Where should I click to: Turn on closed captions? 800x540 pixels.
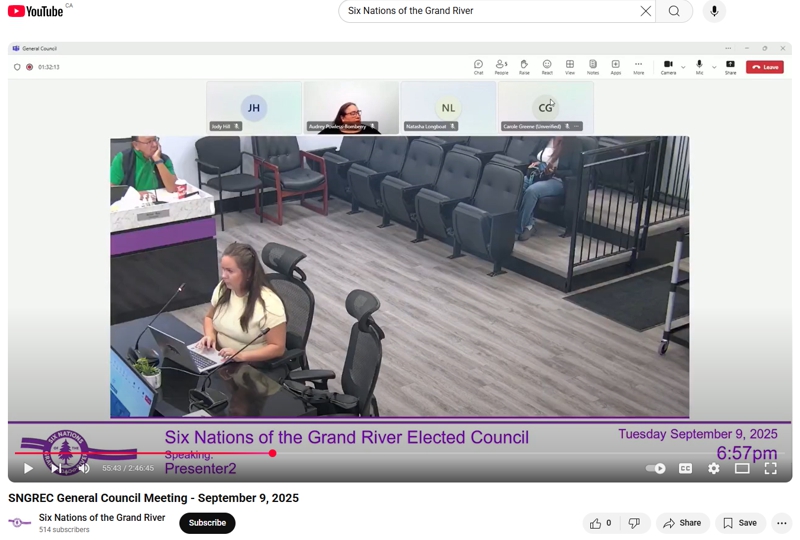[x=685, y=468]
